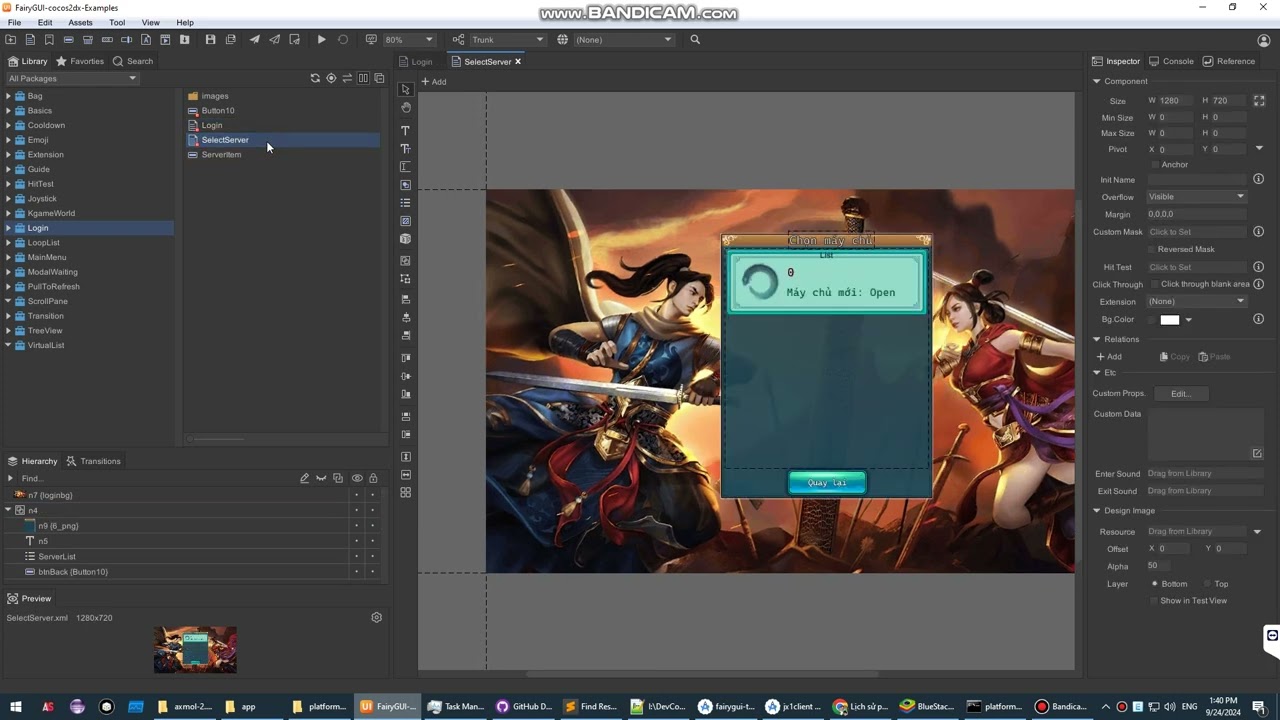Screen dimensions: 1280x720
Task: Click the reload icon beside play
Action: pyautogui.click(x=343, y=40)
